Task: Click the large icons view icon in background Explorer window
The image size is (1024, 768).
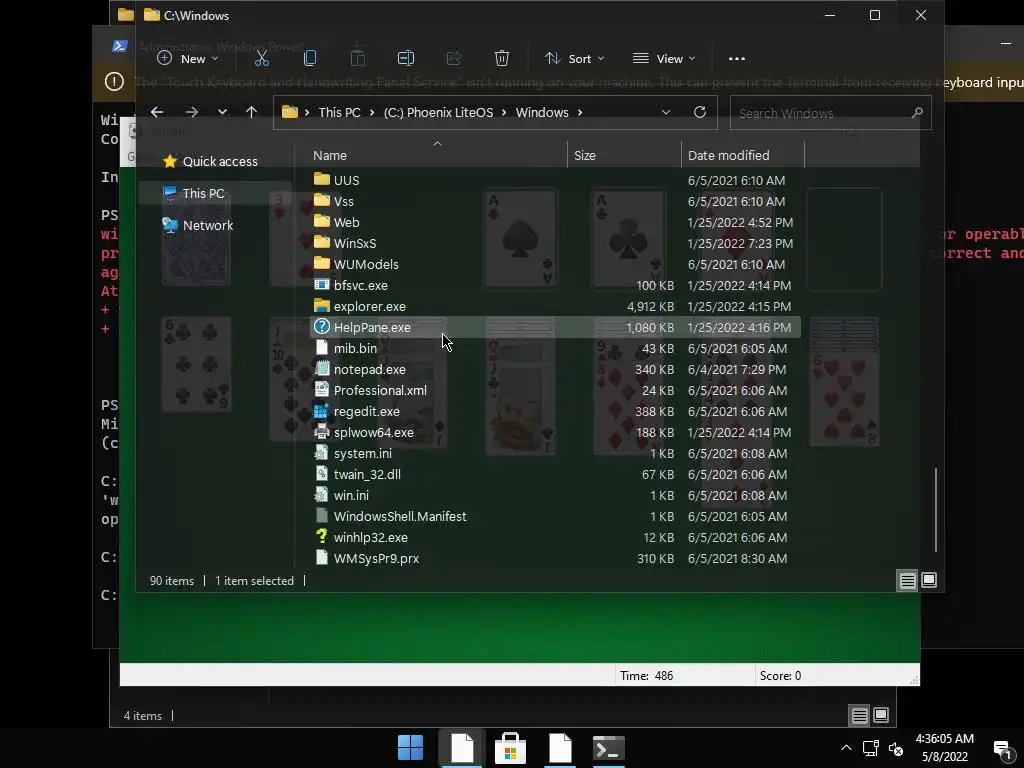Action: (x=880, y=716)
